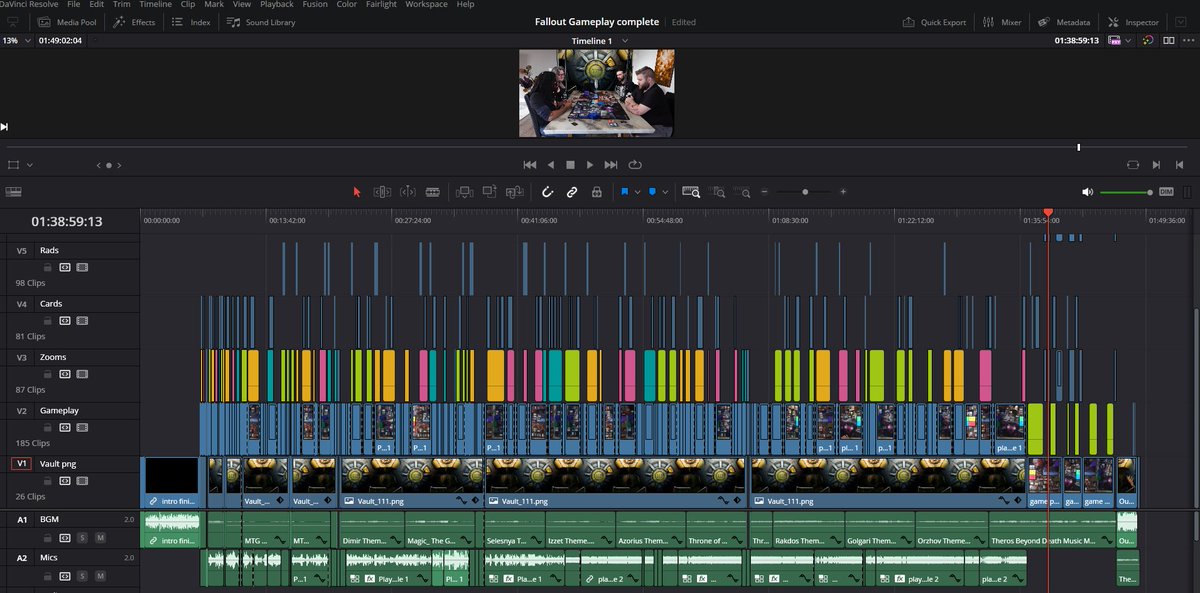The width and height of the screenshot is (1200, 593).
Task: Add a marker with the marker icon
Action: [652, 191]
